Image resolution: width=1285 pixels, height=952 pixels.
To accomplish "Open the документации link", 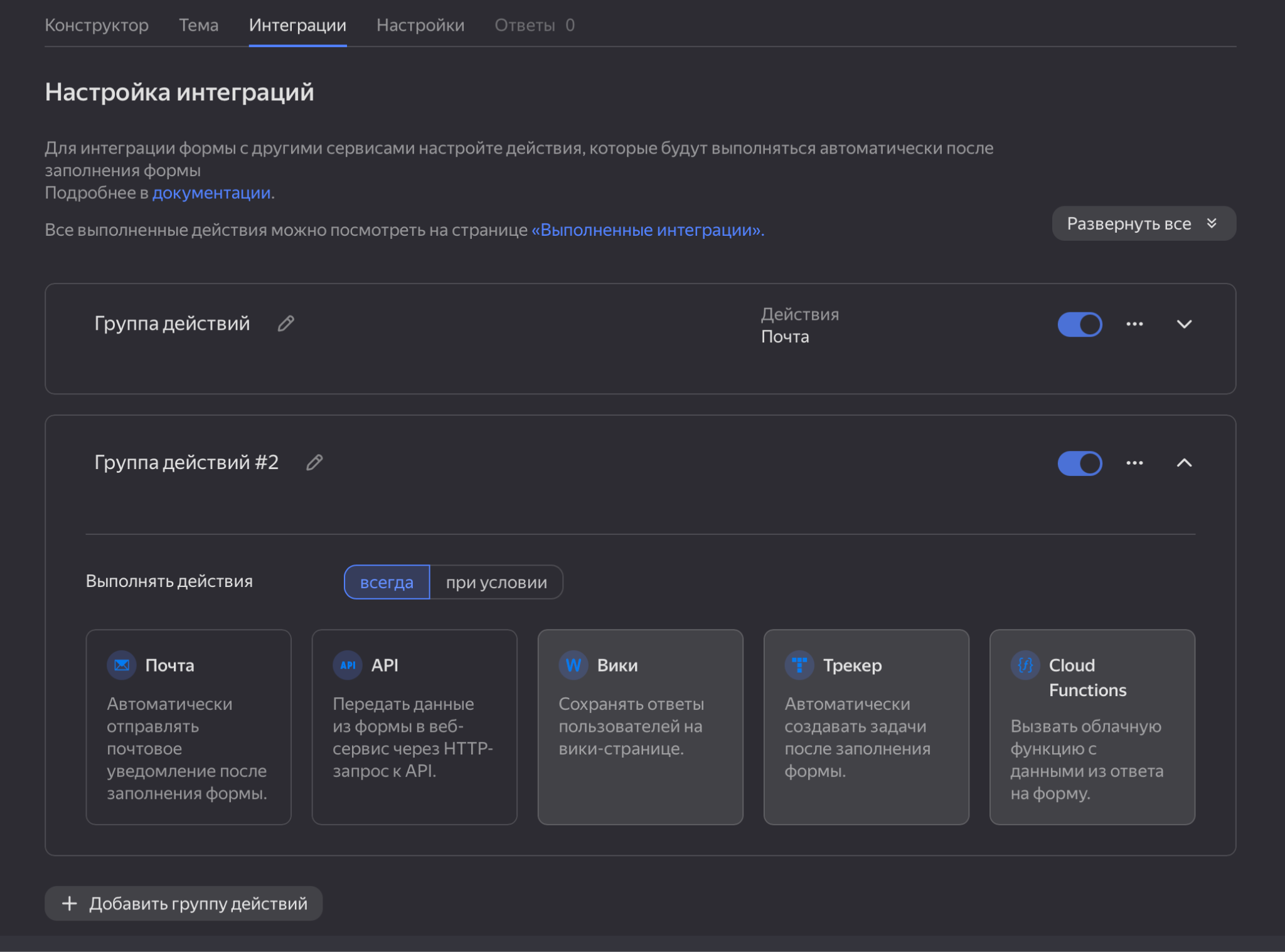I will click(211, 193).
